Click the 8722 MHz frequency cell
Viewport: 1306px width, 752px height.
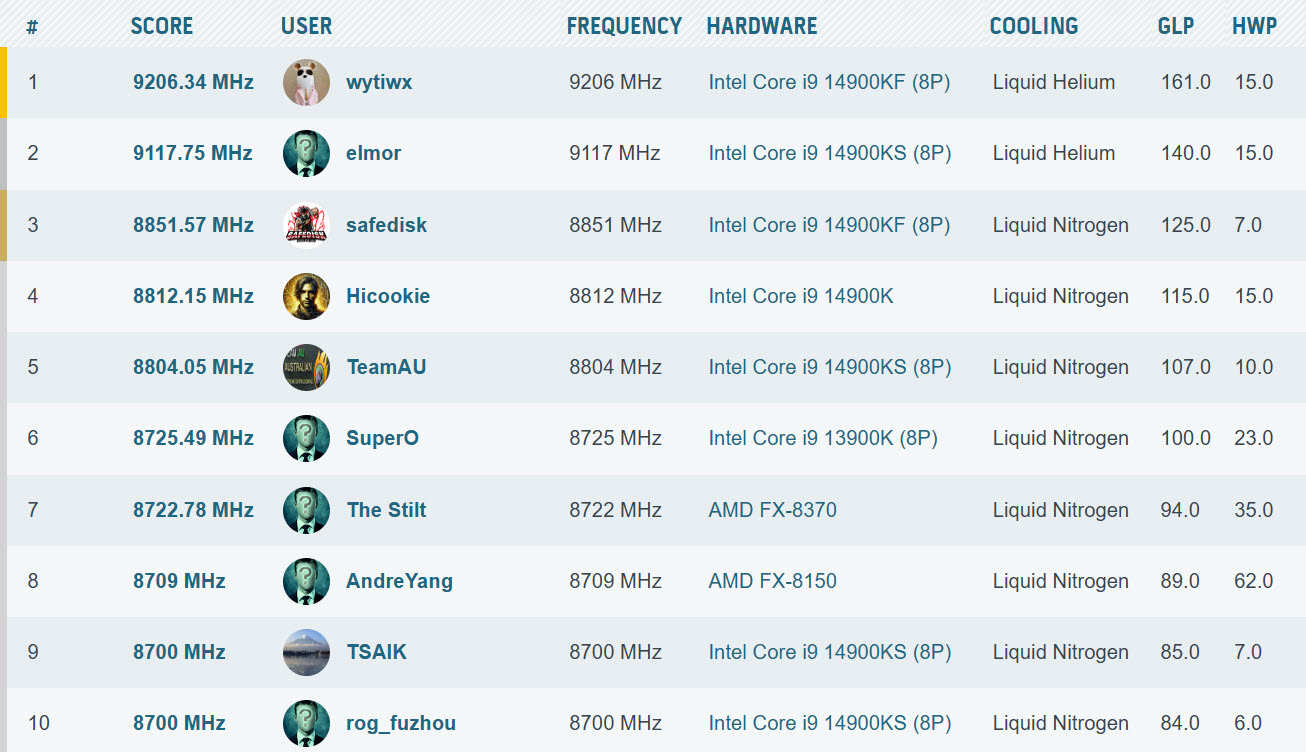[616, 510]
